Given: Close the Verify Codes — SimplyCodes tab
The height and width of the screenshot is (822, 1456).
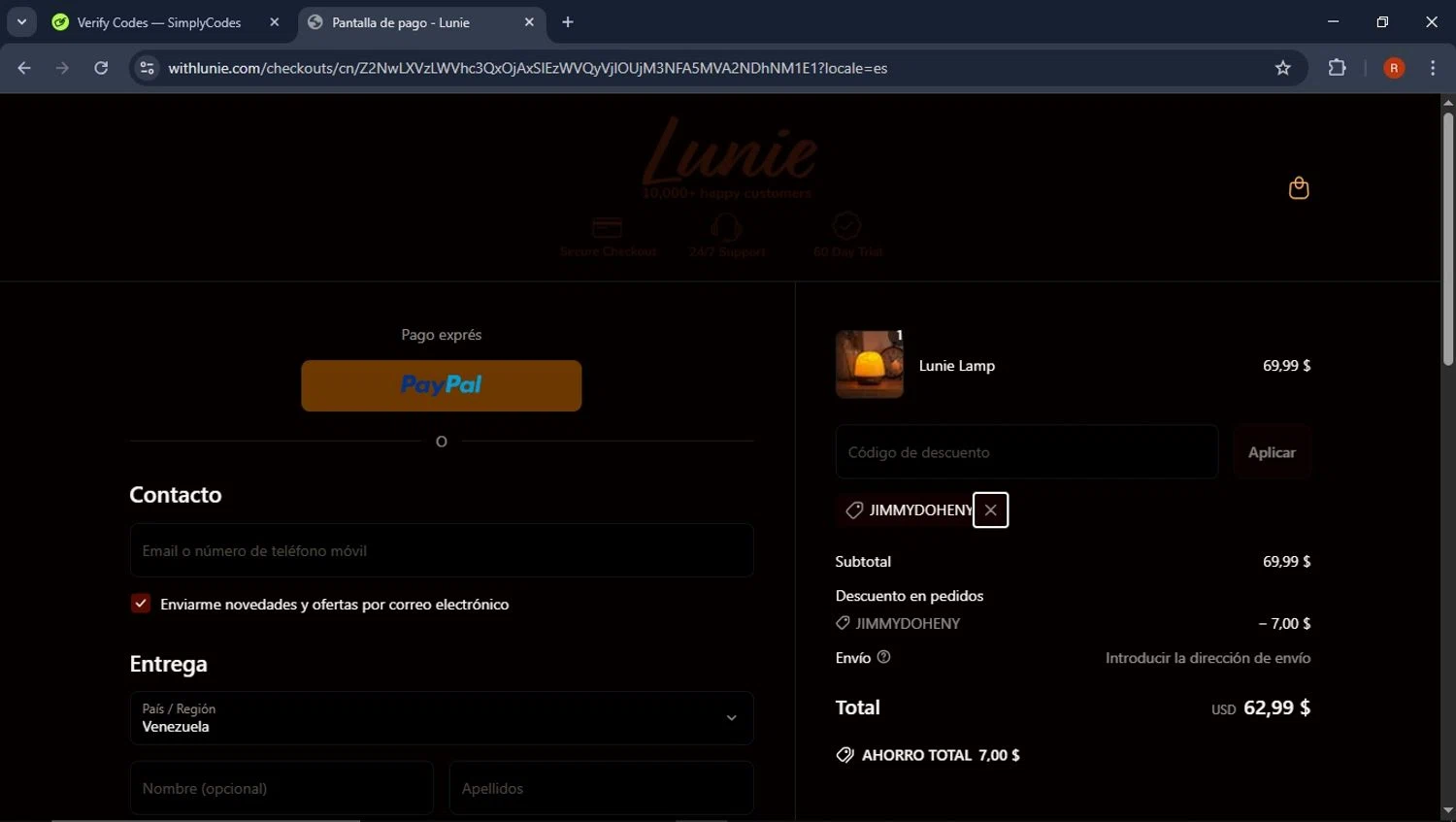Looking at the screenshot, I should pyautogui.click(x=275, y=22).
